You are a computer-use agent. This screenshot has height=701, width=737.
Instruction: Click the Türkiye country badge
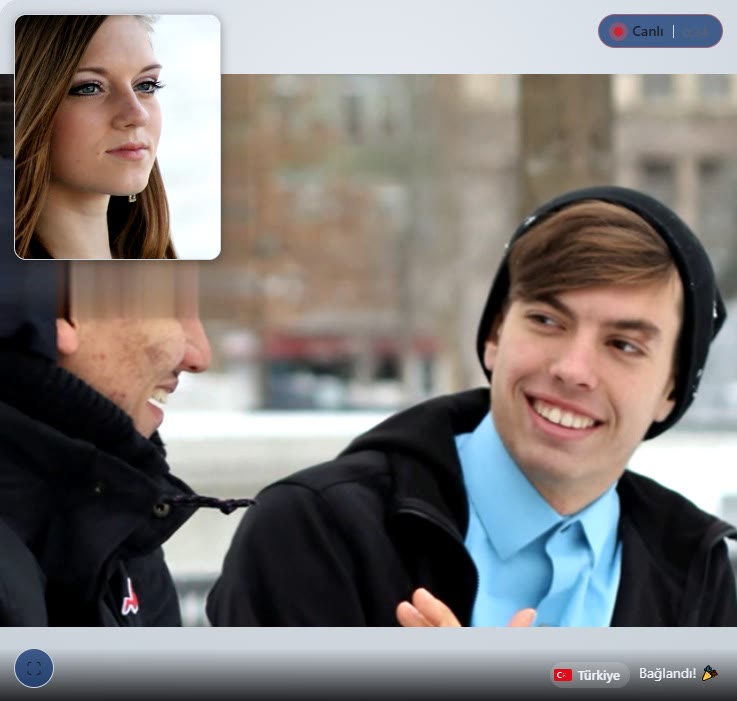point(590,675)
